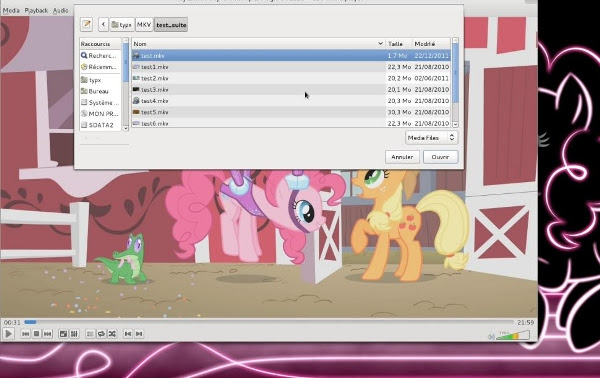Select file test6.mkv

pos(291,123)
